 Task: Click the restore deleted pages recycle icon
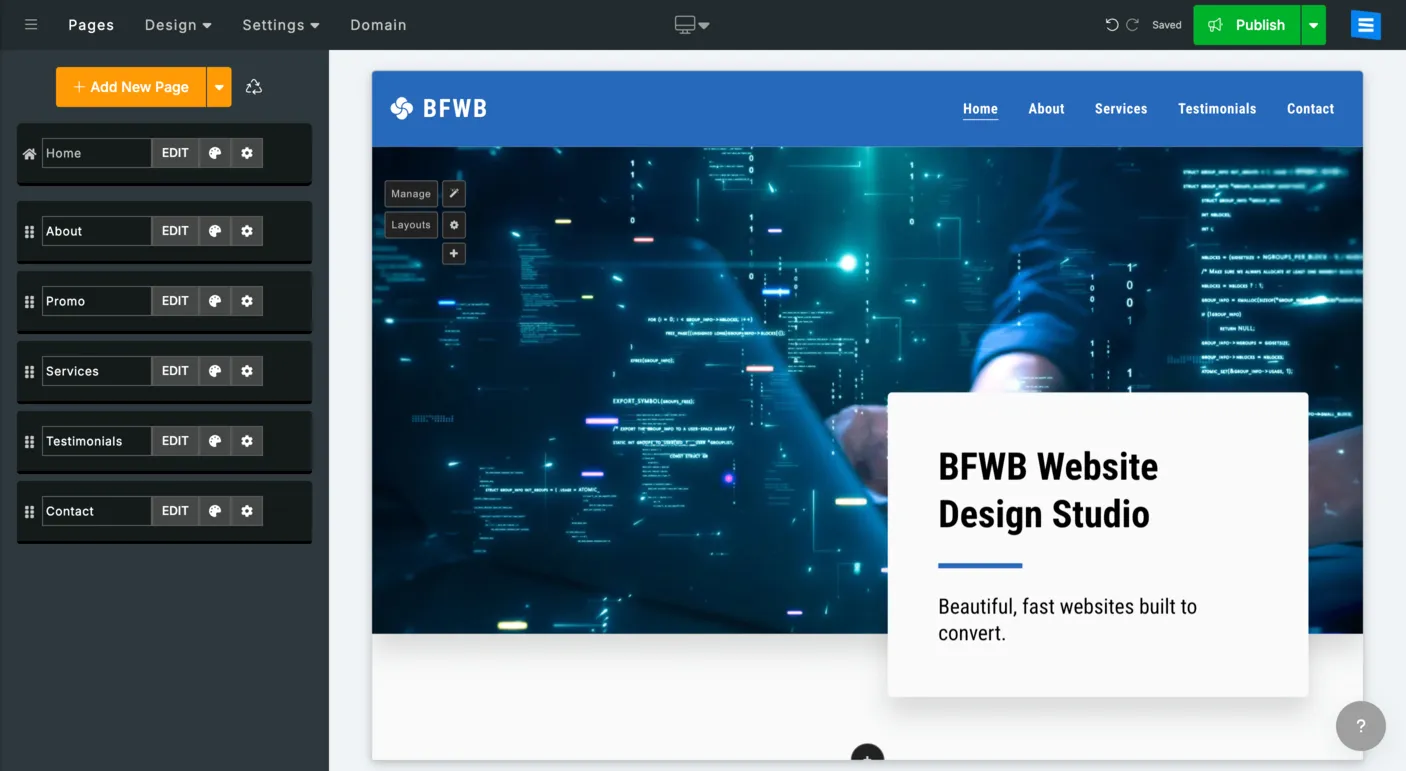pos(253,87)
